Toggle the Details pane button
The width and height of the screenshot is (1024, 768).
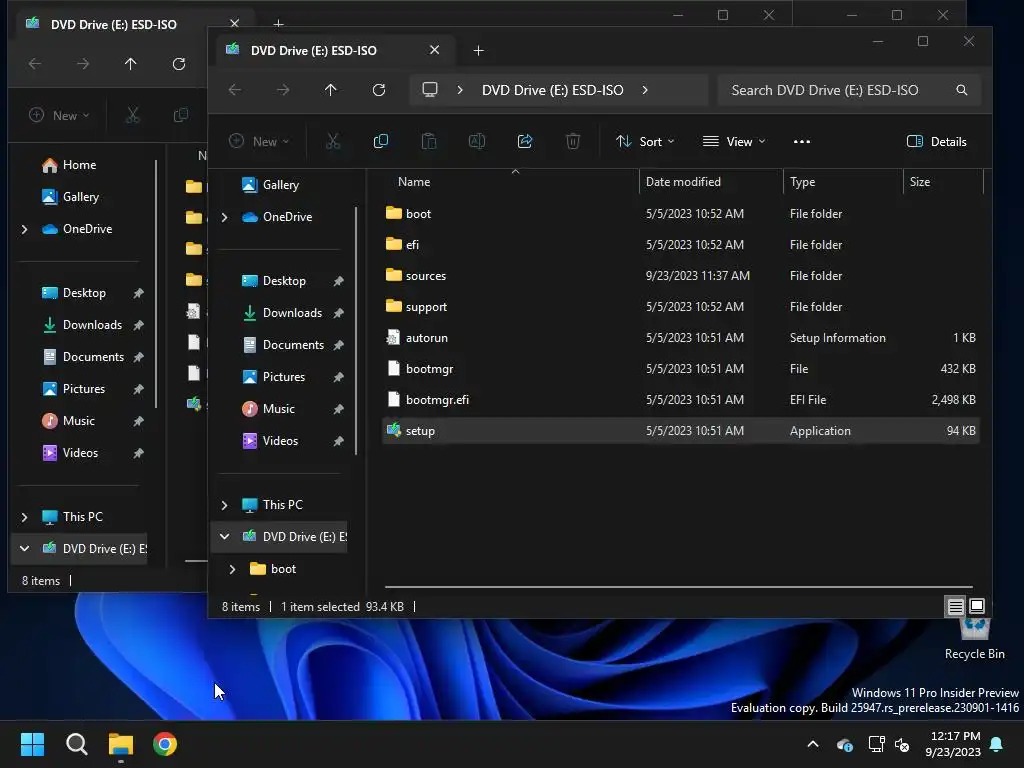[x=936, y=141]
